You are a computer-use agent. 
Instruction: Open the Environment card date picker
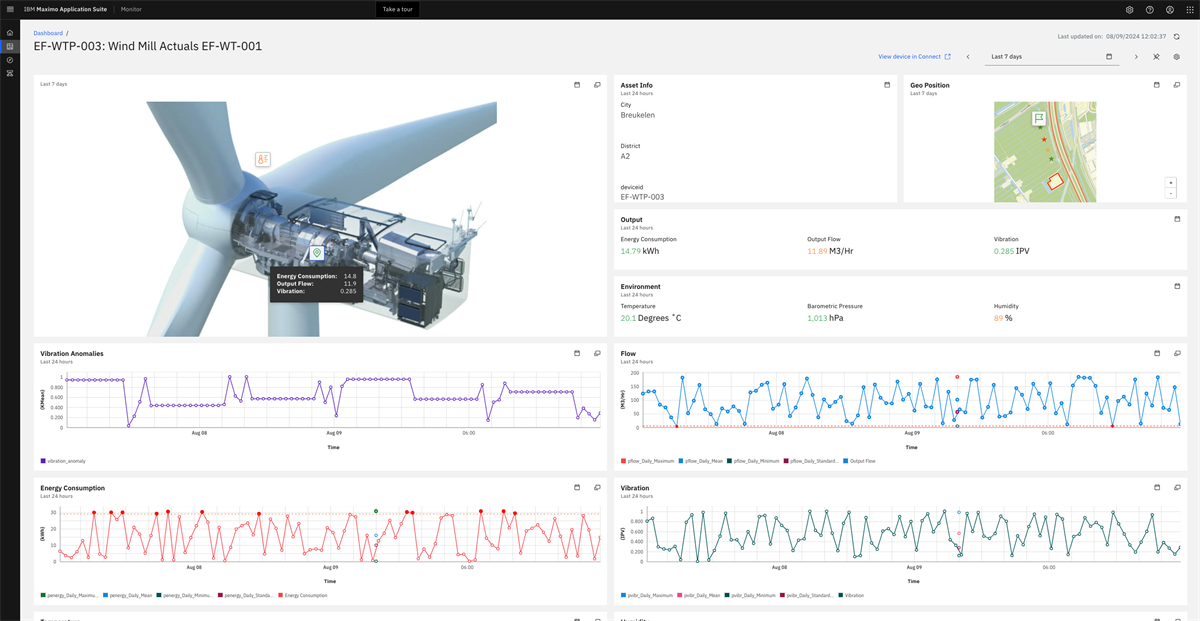tap(1177, 286)
